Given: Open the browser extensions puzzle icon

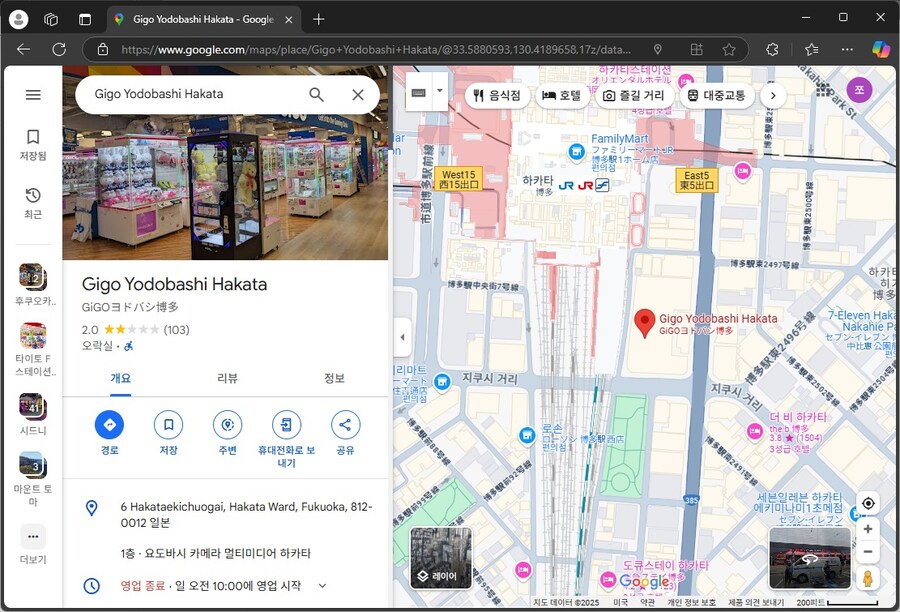Looking at the screenshot, I should (772, 49).
